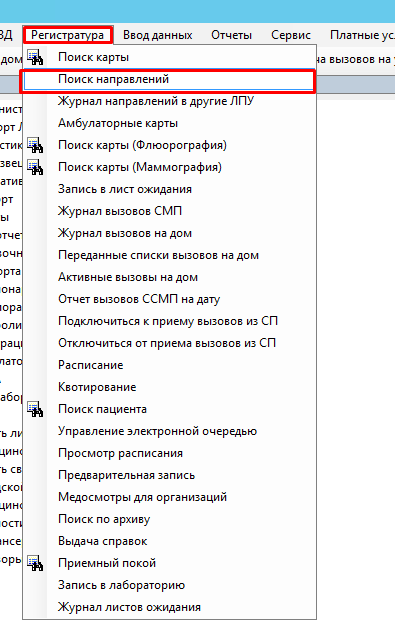Open the Расписание item

pos(169,365)
